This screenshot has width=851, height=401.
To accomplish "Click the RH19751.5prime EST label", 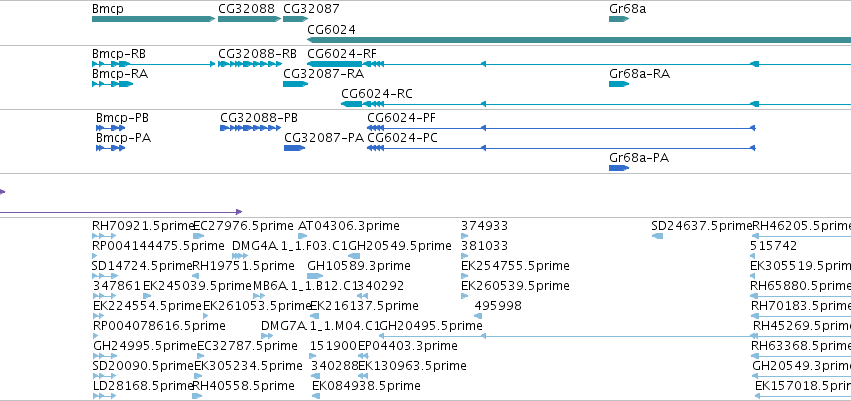I will click(x=244, y=266).
